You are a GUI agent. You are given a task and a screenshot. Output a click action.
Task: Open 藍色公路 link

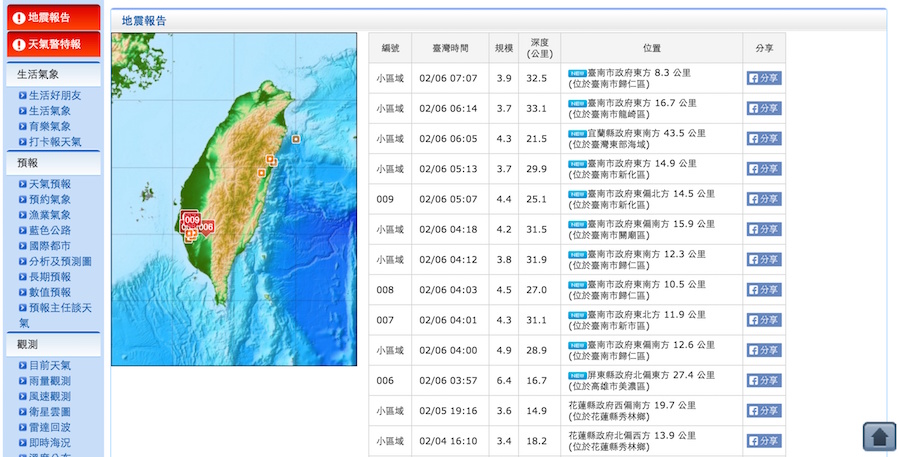point(50,230)
